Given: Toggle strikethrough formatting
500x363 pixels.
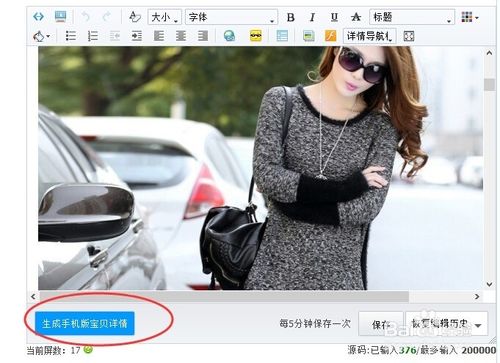Looking at the screenshot, I should point(356,17).
